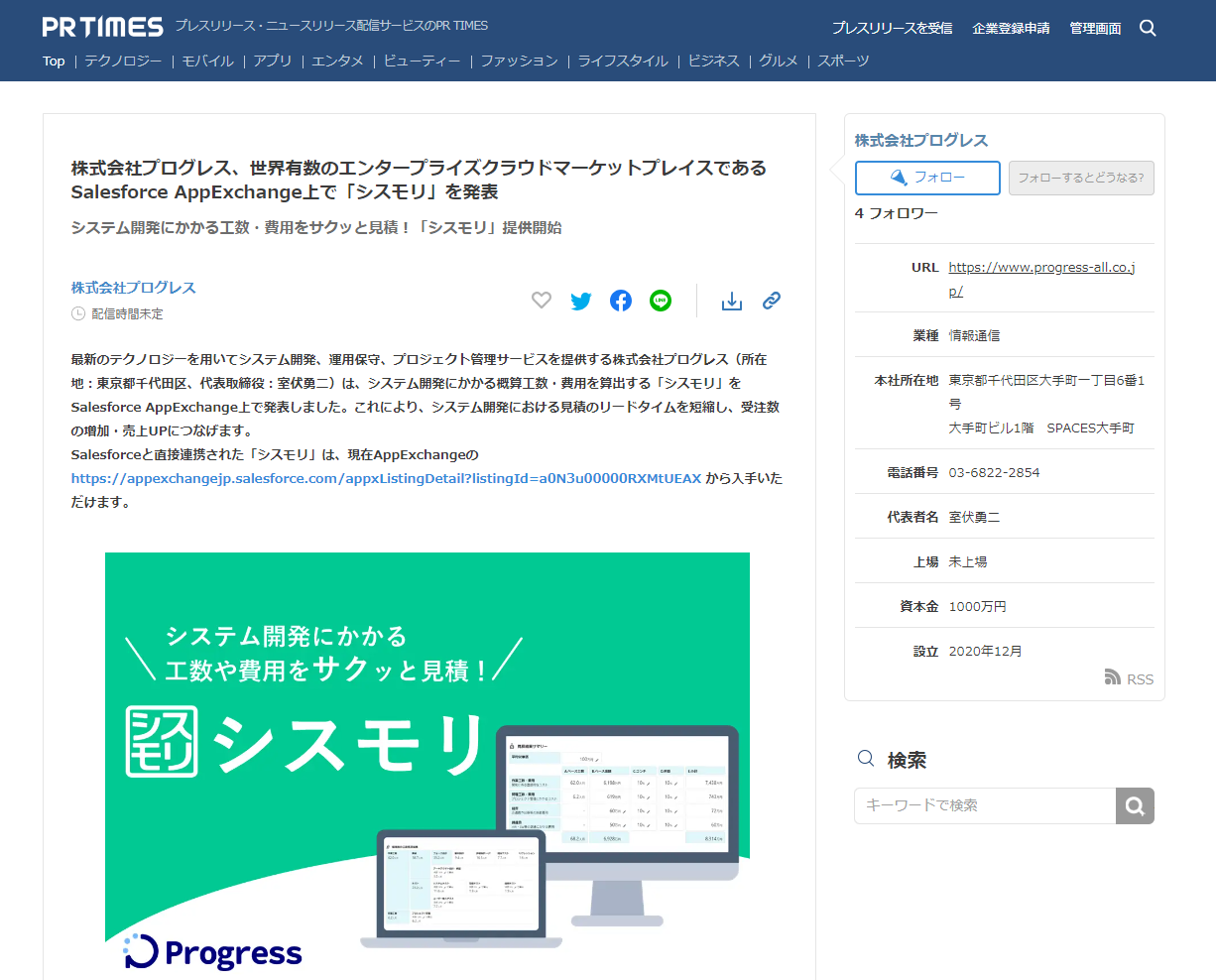
Task: Click フォローするとどうなる? button
Action: point(1081,178)
